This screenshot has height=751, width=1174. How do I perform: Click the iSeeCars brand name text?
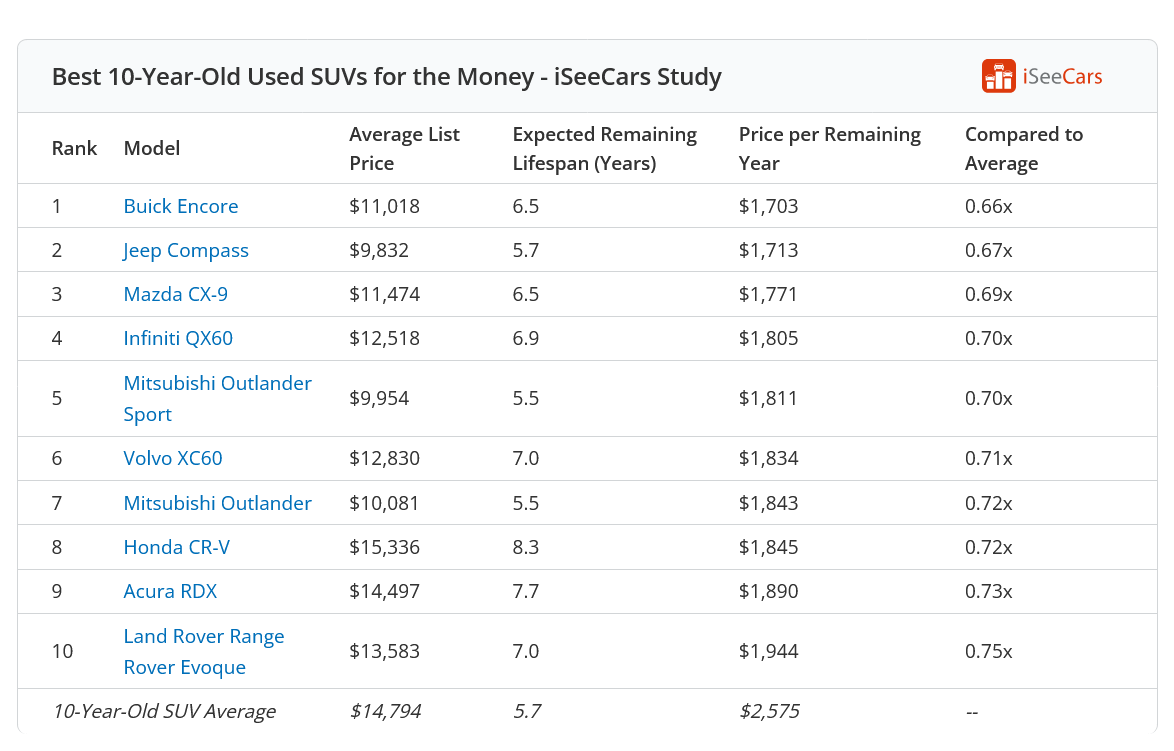point(1062,77)
